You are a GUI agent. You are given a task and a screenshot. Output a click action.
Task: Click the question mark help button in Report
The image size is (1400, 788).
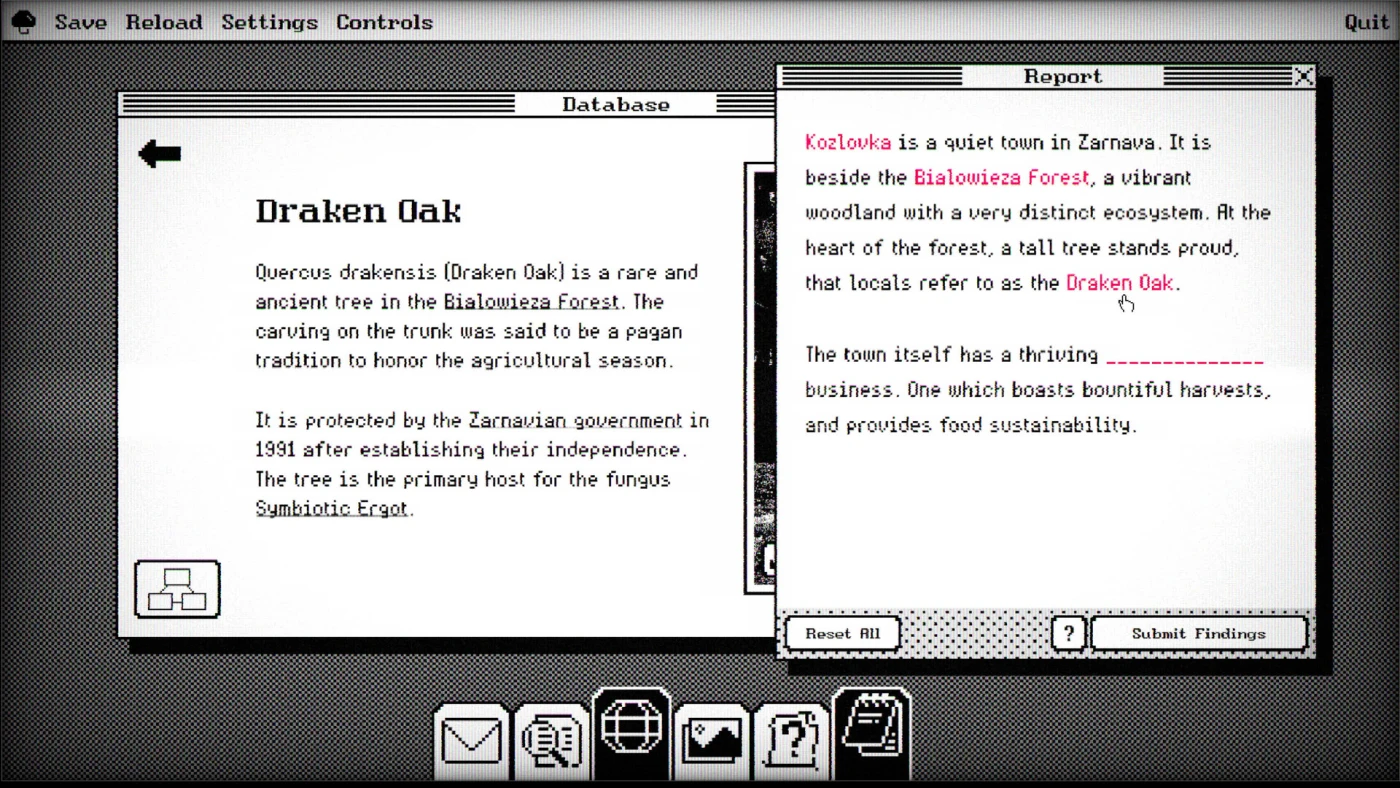tap(1068, 634)
